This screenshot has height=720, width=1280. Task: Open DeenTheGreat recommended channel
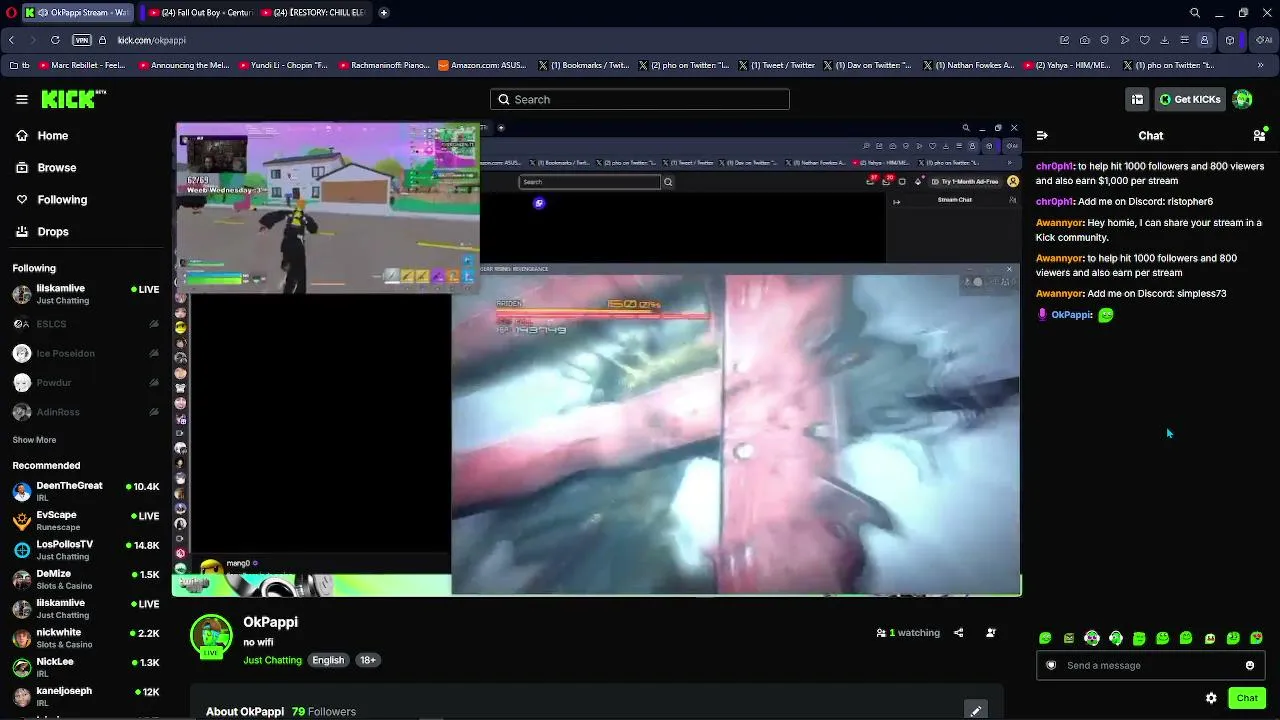[86, 491]
